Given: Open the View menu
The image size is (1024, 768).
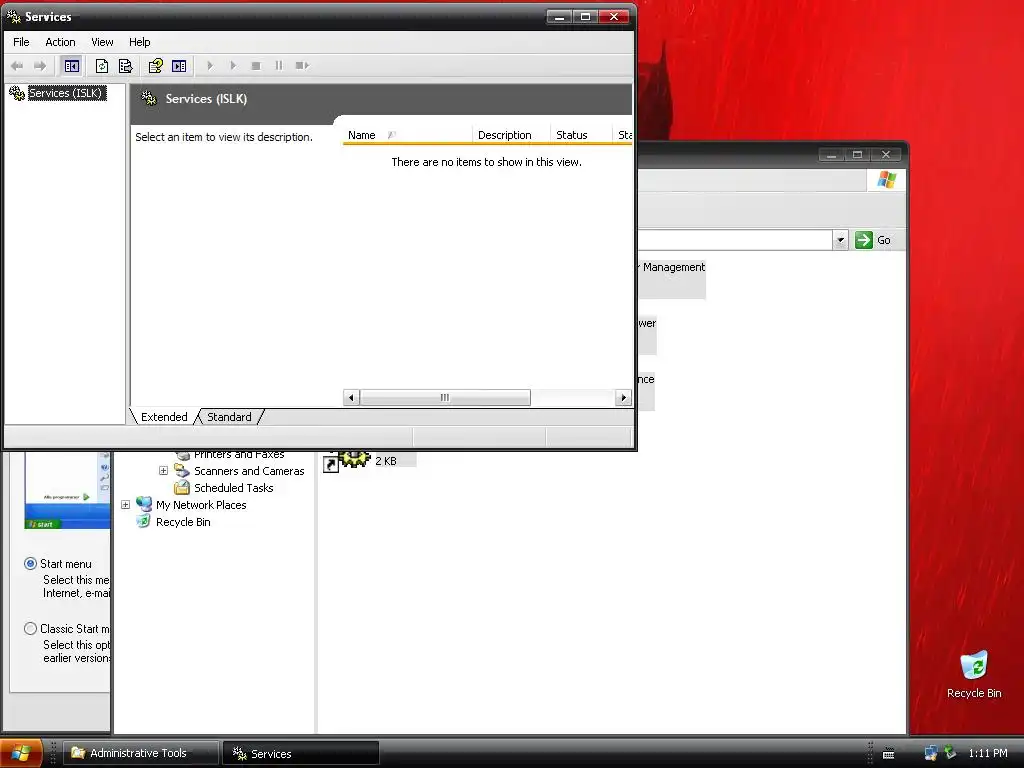Looking at the screenshot, I should 102,42.
